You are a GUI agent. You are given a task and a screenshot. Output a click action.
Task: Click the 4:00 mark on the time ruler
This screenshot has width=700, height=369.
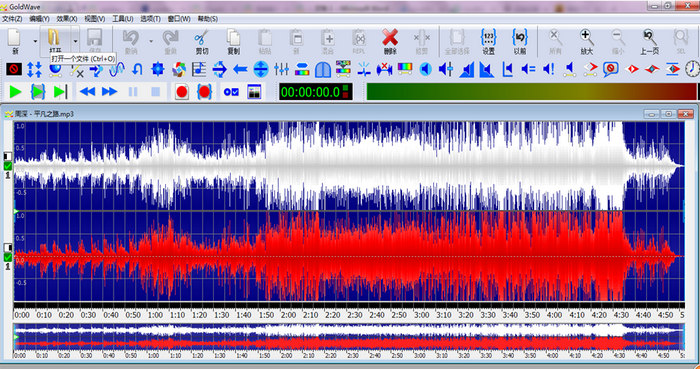coord(554,315)
